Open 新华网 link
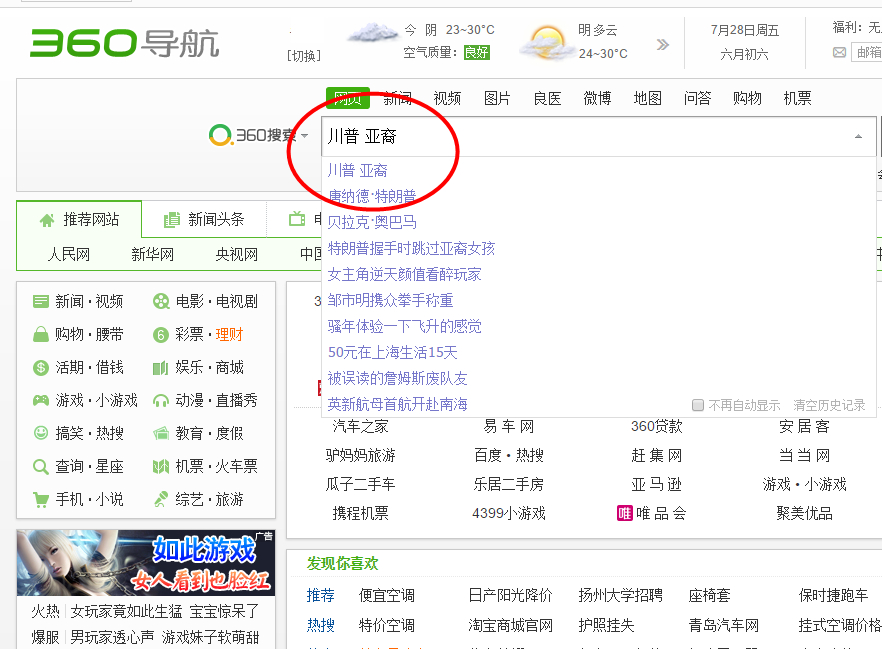 click(x=152, y=254)
